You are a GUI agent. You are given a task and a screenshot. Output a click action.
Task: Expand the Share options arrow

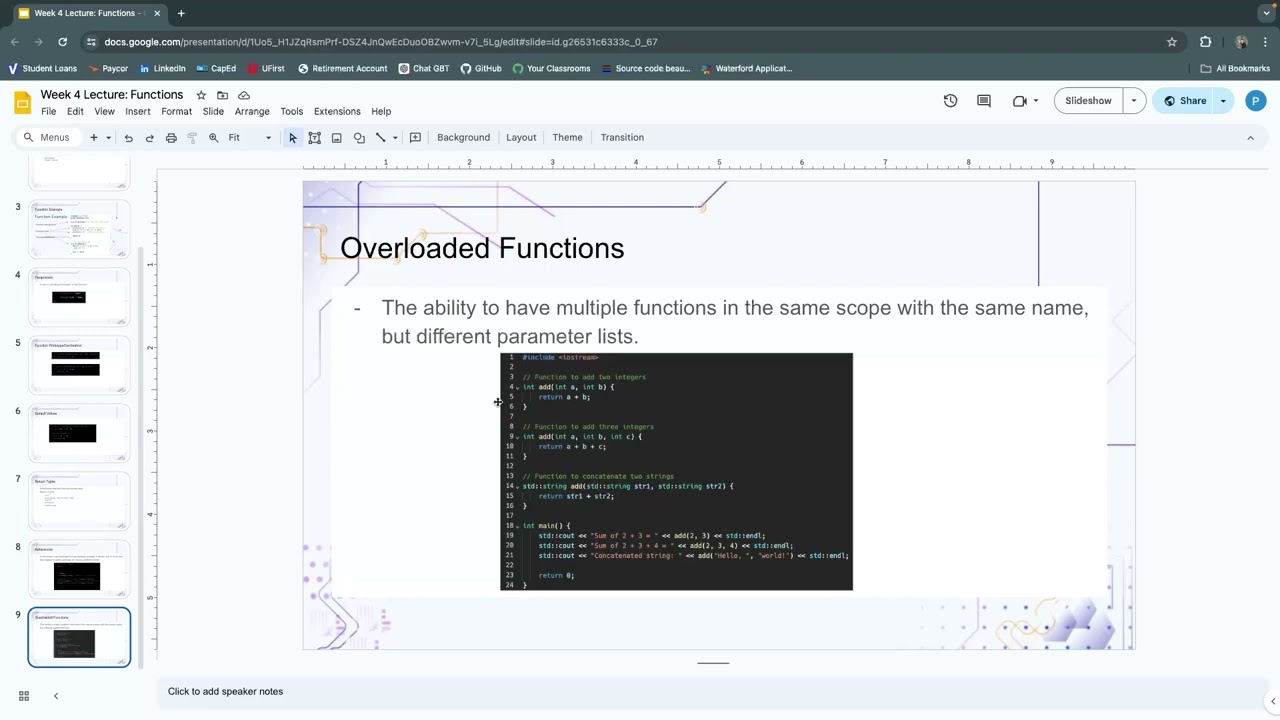tap(1223, 101)
